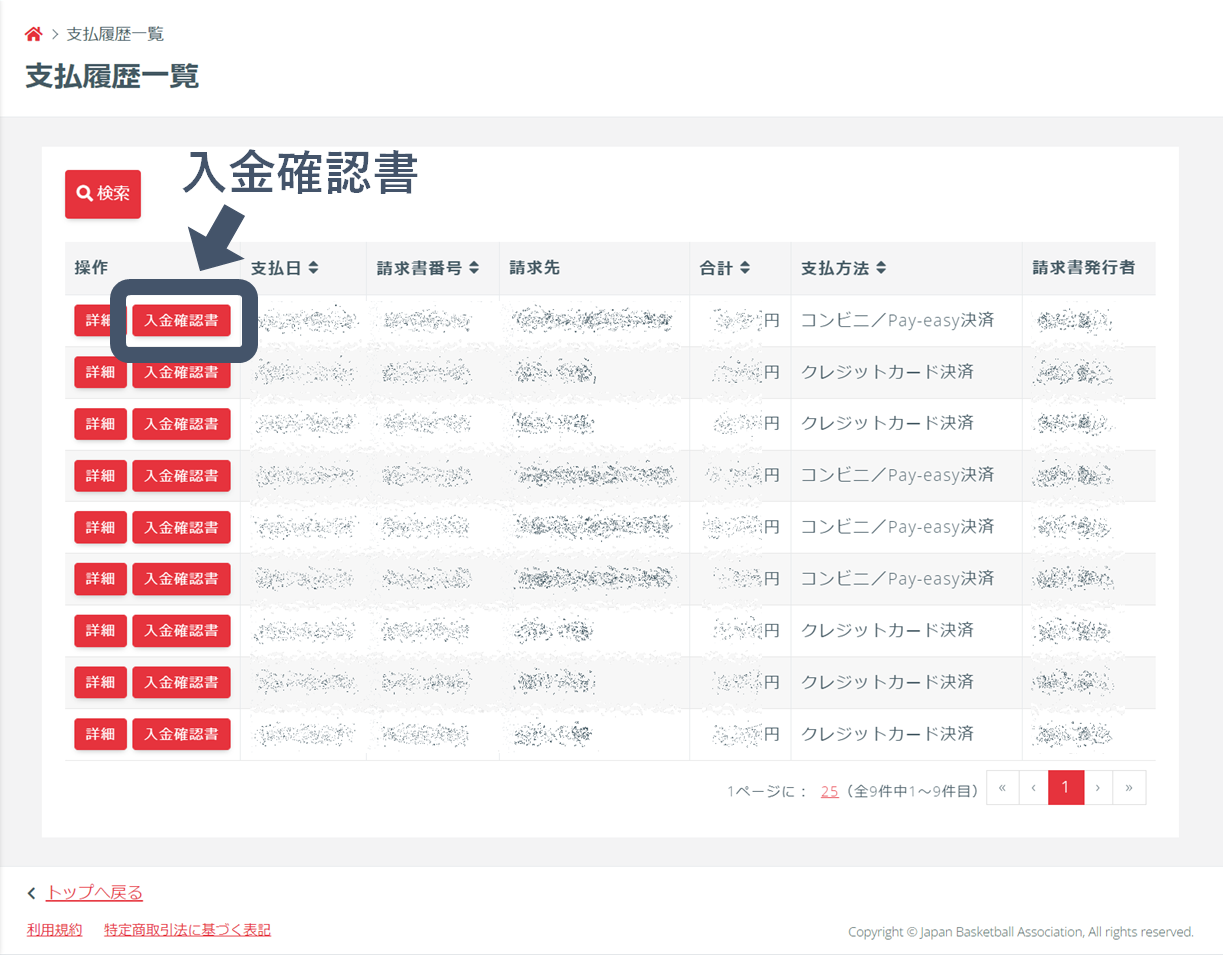1223x955 pixels.
Task: Open 入金確認書 for the first row
Action: click(181, 321)
